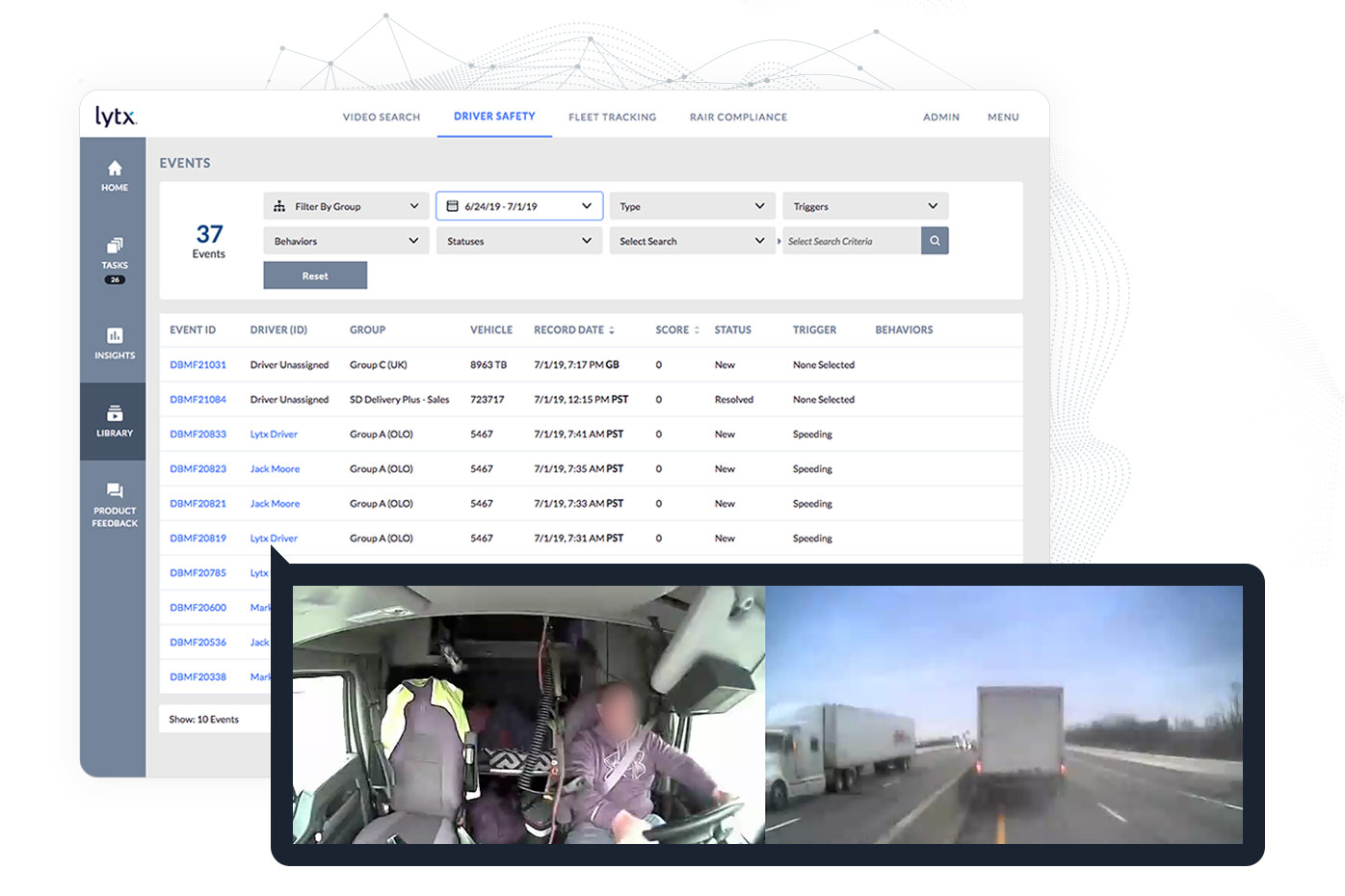
Task: Switch to the Video Search tab
Action: [382, 118]
